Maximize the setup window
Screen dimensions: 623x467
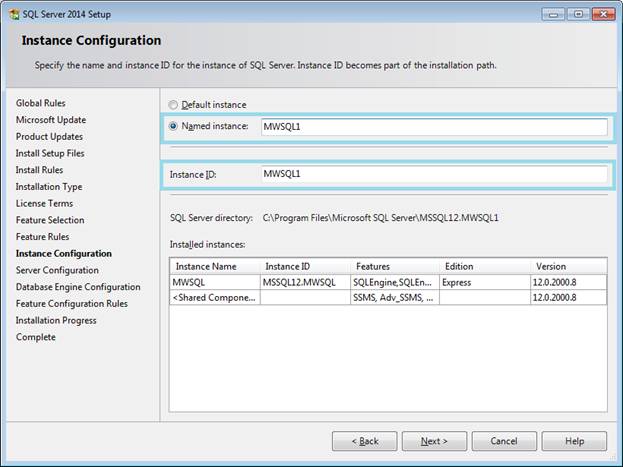point(578,14)
